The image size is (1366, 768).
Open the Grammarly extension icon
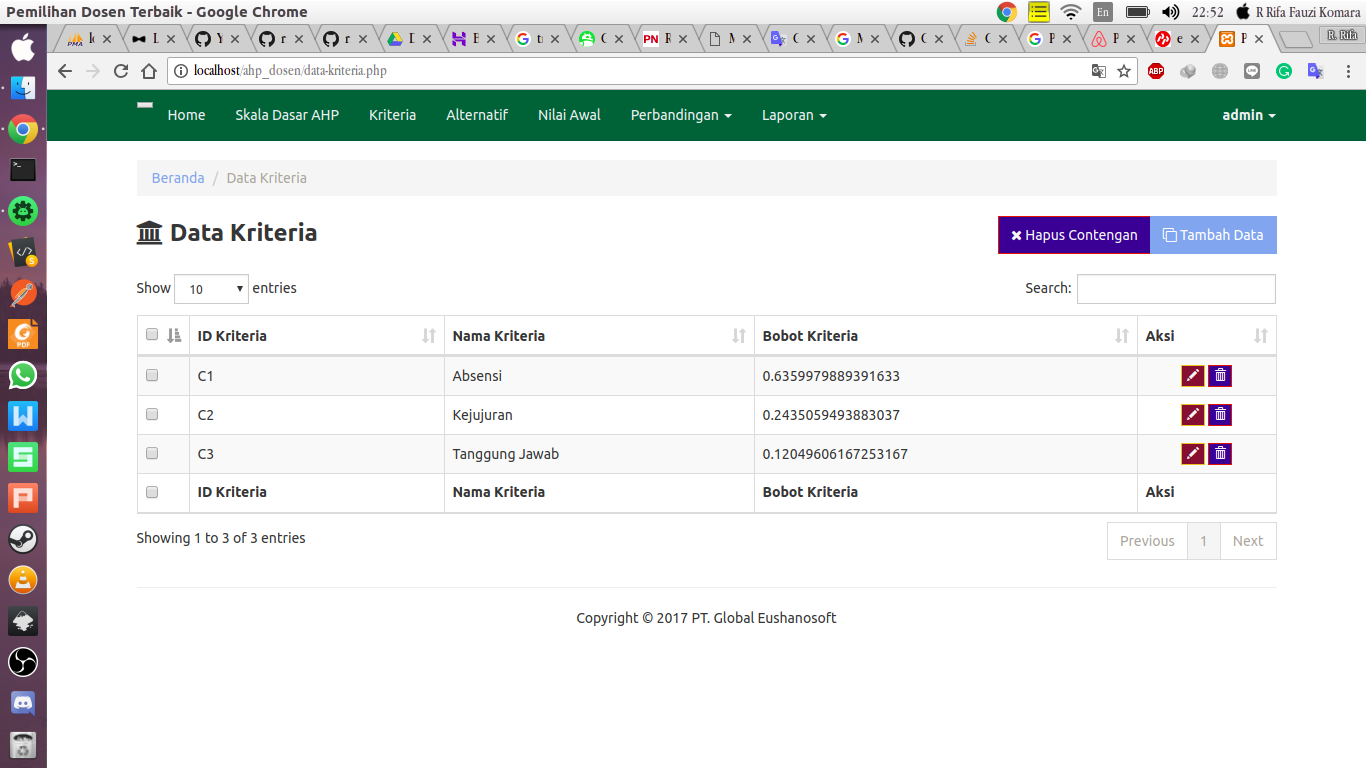coord(1284,71)
